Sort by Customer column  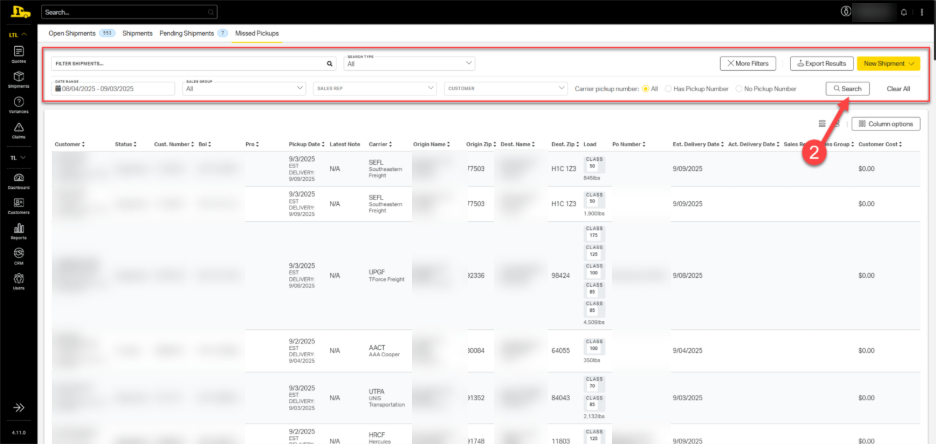[x=69, y=144]
